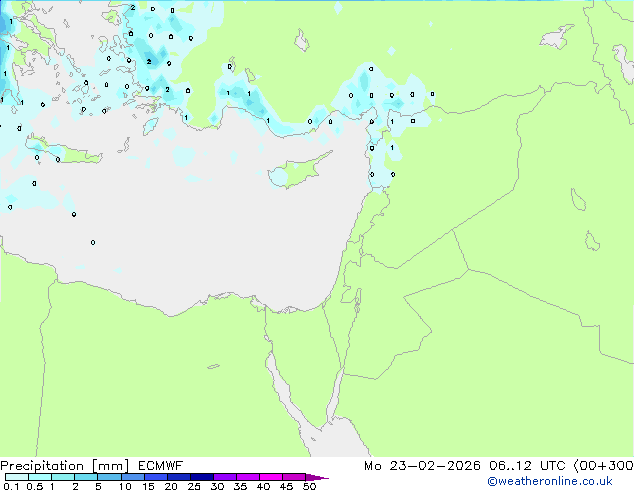Click the legend value '25'
Viewport: 634px width, 490px height.
[194, 486]
